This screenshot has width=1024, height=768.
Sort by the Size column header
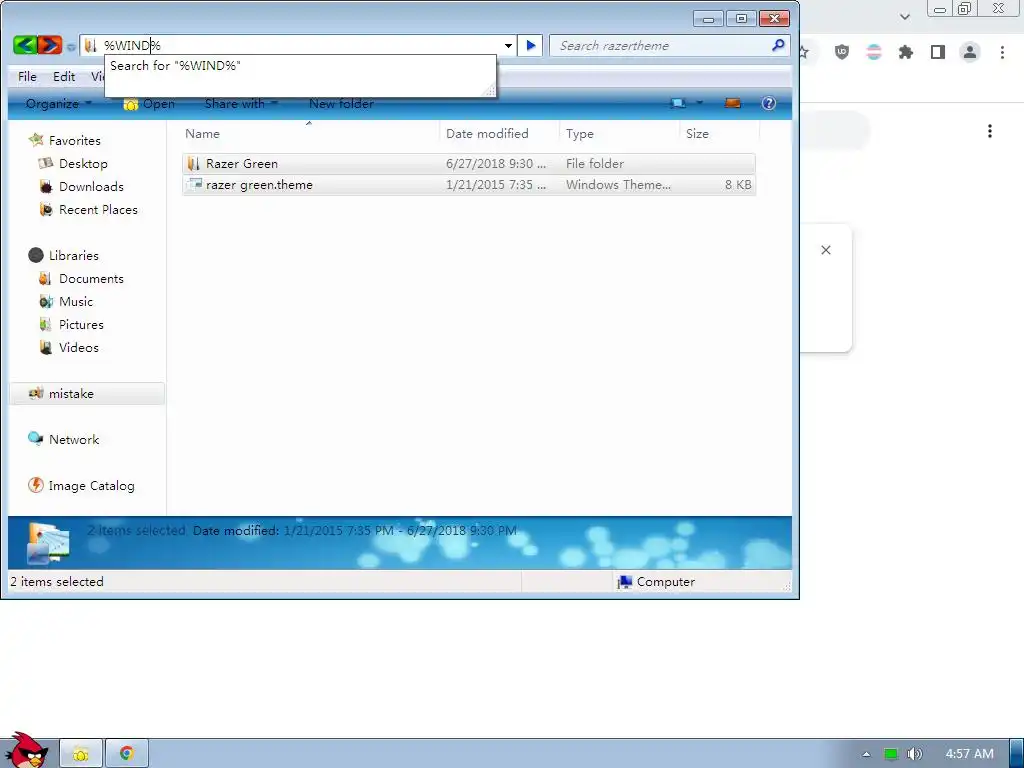(x=720, y=133)
